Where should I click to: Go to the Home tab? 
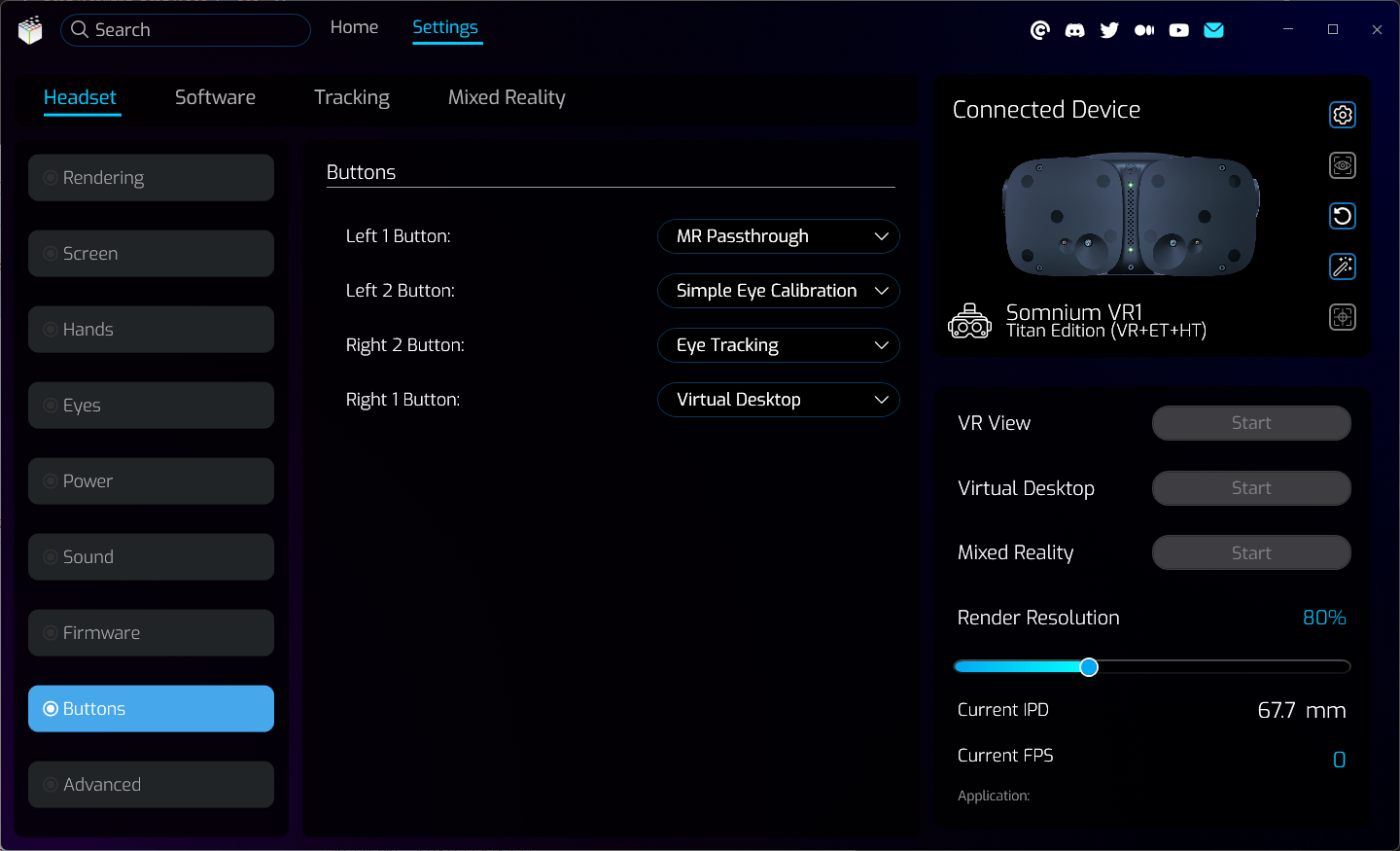(x=354, y=27)
